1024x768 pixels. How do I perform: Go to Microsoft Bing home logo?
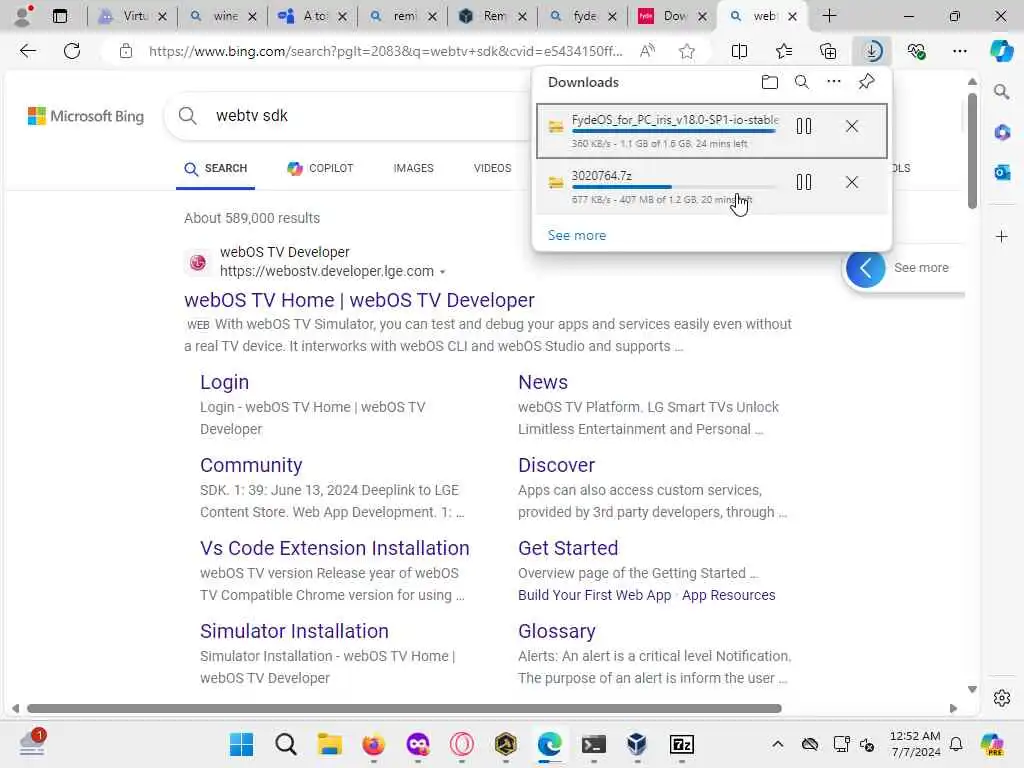[x=86, y=116]
